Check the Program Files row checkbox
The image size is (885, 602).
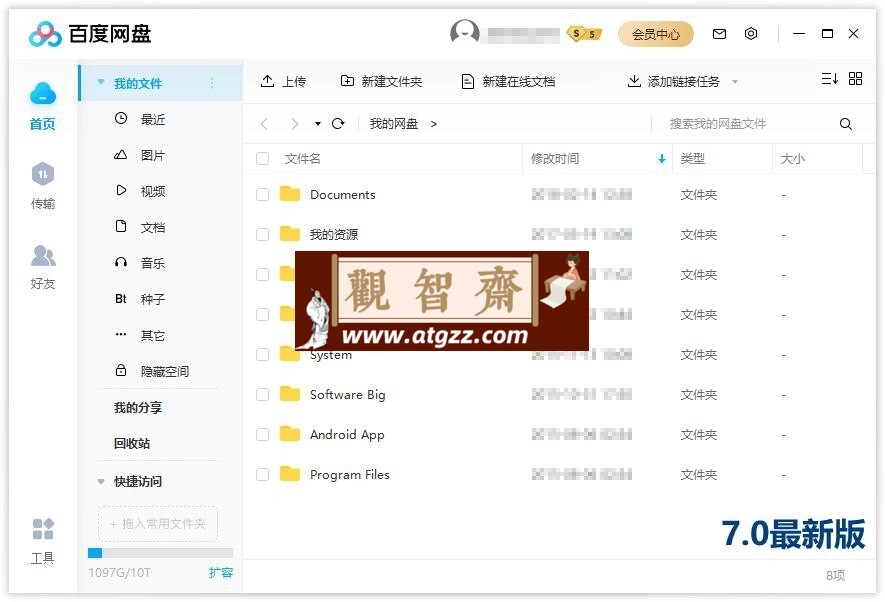point(262,474)
